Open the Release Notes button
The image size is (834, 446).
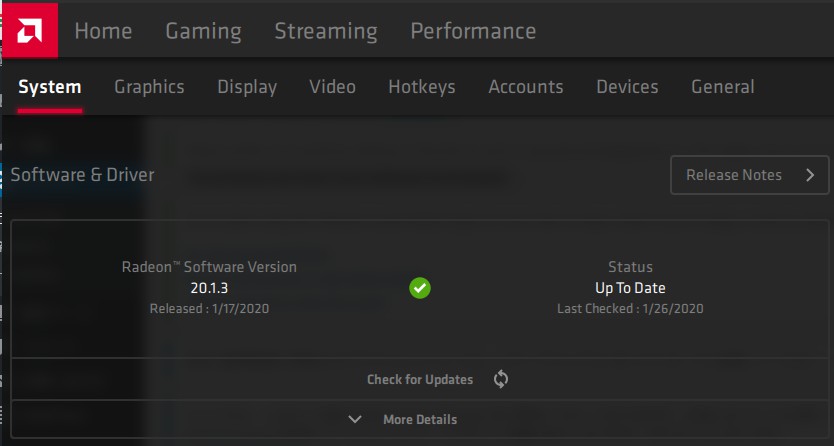[749, 175]
